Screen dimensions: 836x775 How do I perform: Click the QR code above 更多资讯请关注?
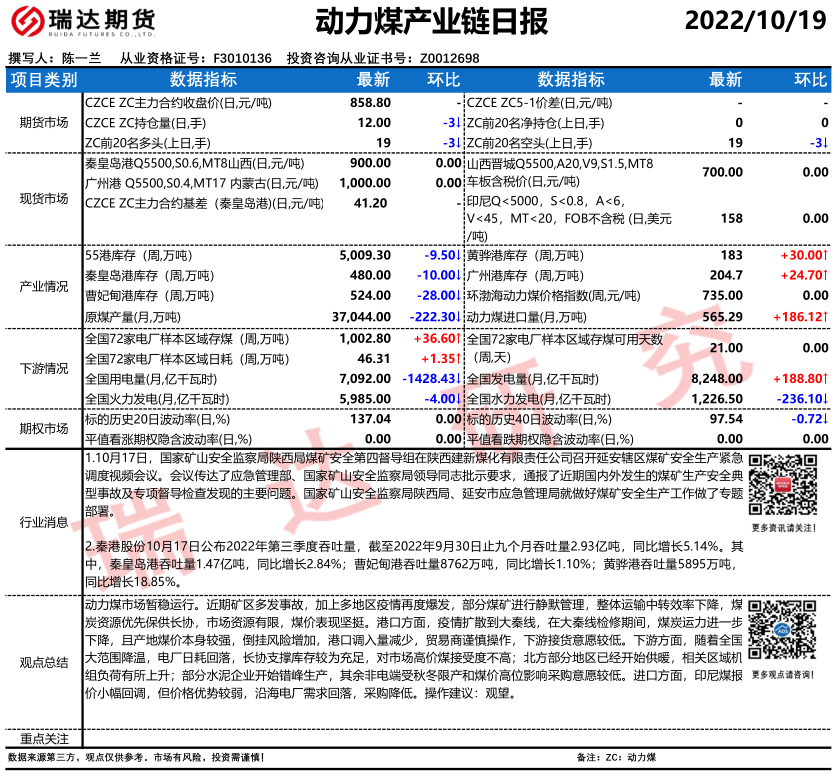point(781,484)
